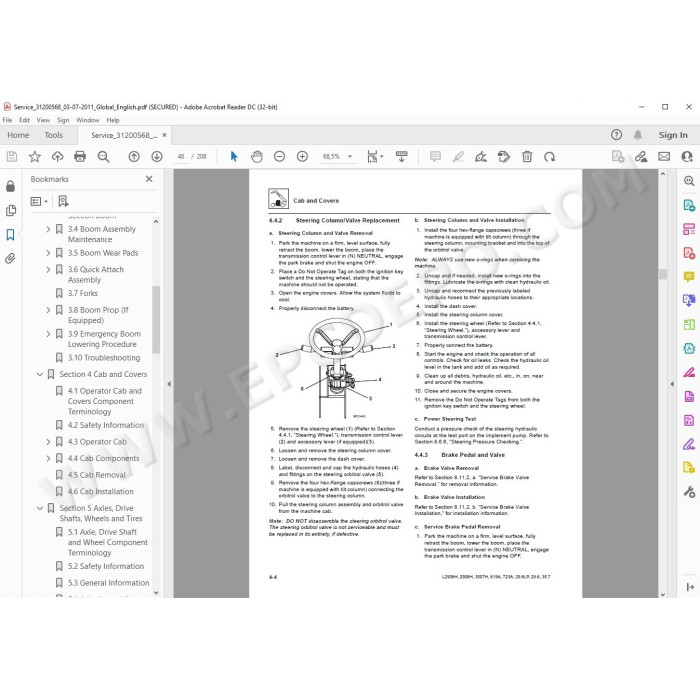Click the delete trash icon
The image size is (700, 700).
(x=527, y=157)
